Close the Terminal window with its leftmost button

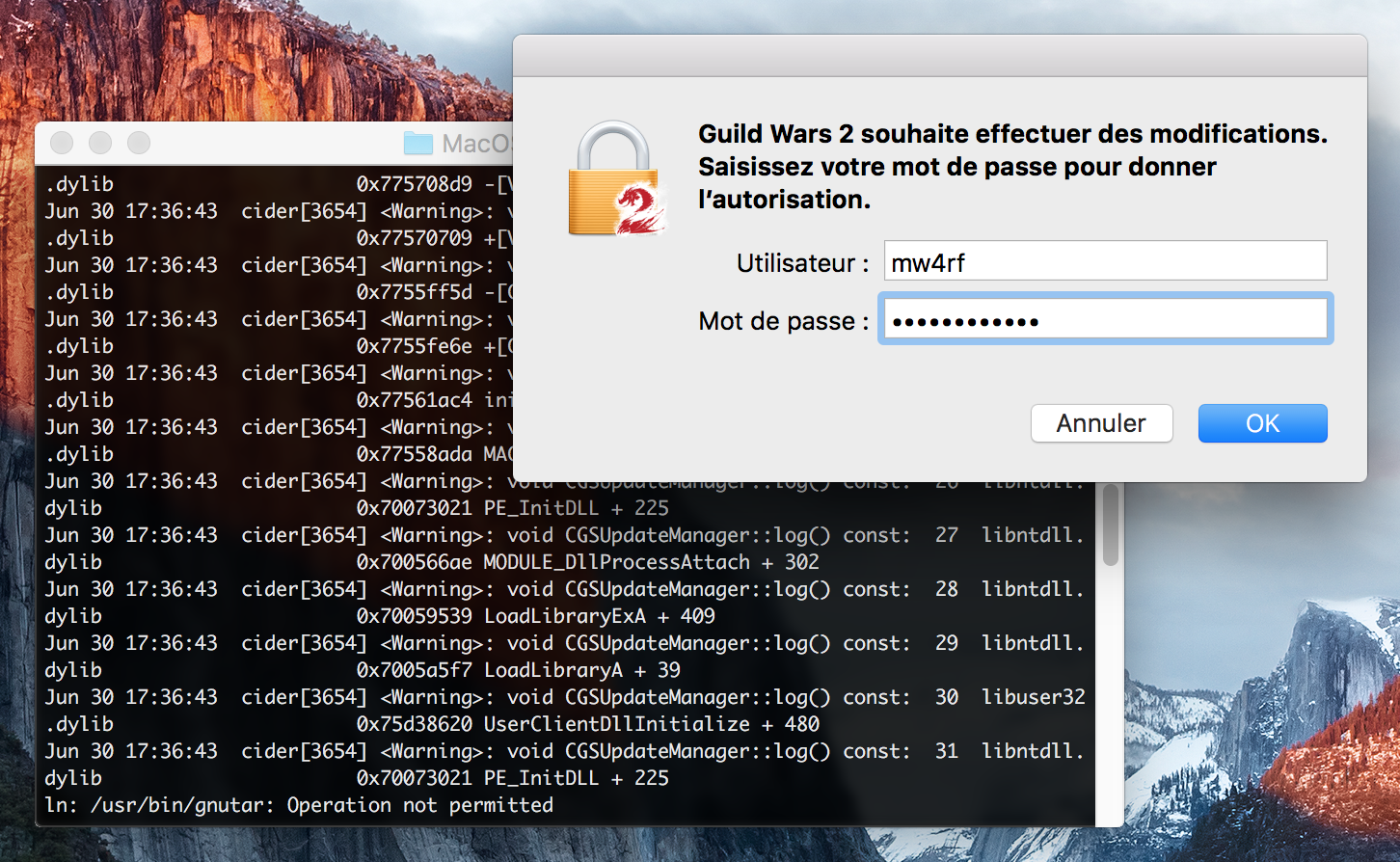62,143
